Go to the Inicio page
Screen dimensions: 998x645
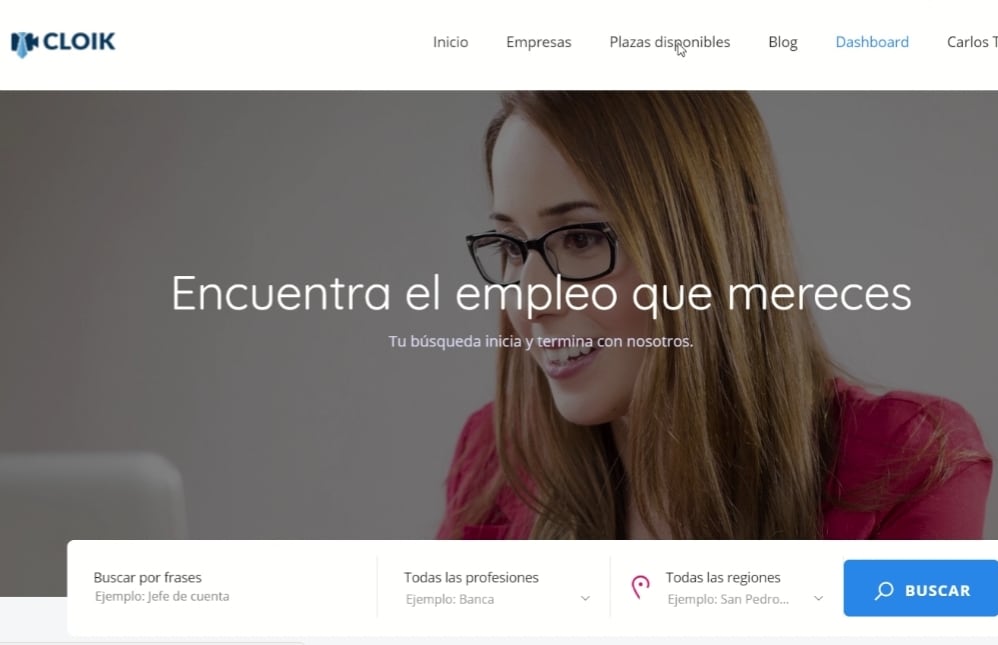tap(451, 42)
